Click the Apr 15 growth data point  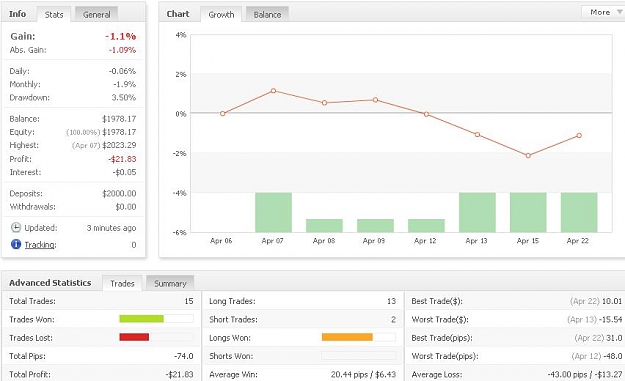coord(528,156)
